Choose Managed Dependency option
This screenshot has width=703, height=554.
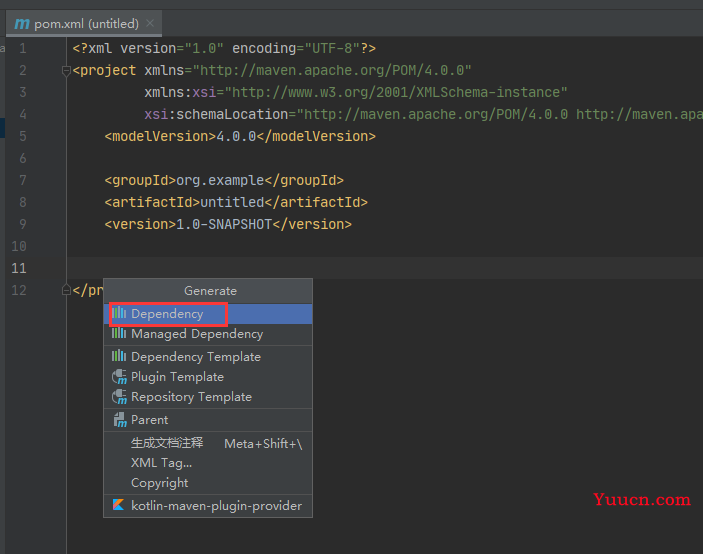point(208,334)
